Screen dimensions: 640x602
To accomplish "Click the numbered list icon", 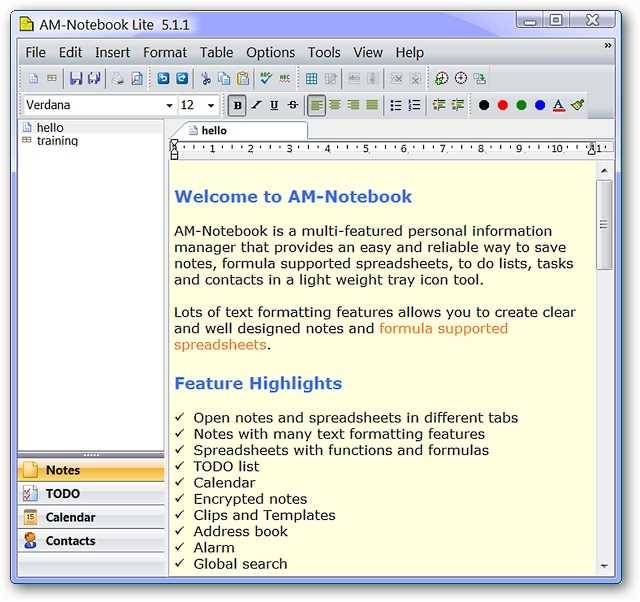I will point(414,105).
